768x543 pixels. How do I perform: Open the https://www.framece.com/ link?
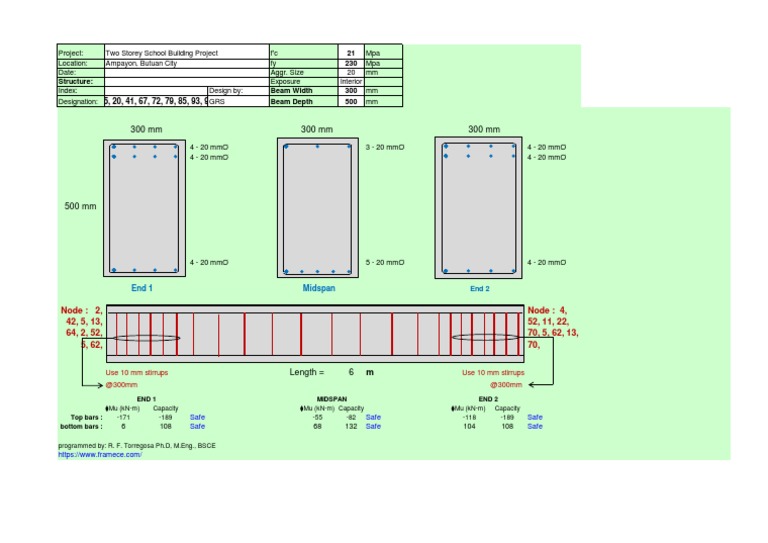(x=100, y=454)
